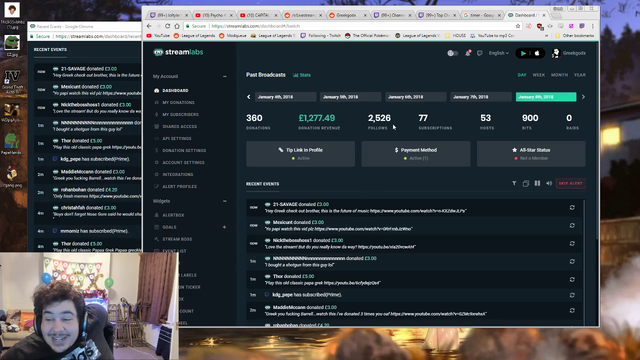Open the All-Star Status card

(531, 154)
